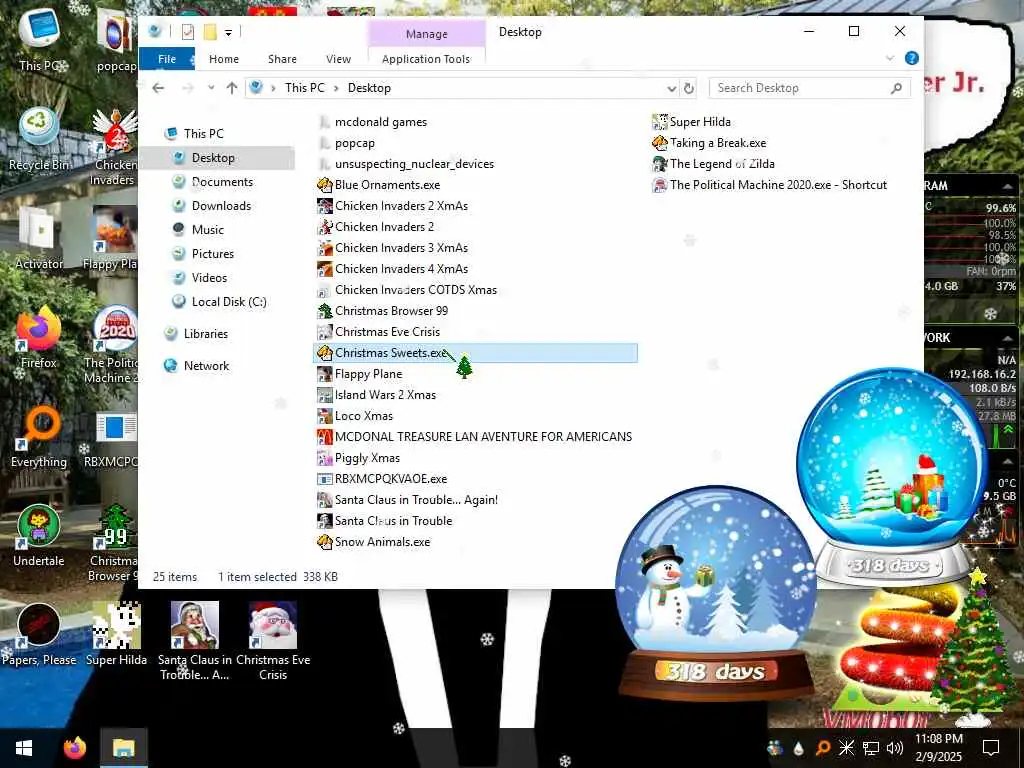Click Search Desktop input field
Screen dimensions: 1024x768
pyautogui.click(x=810, y=88)
